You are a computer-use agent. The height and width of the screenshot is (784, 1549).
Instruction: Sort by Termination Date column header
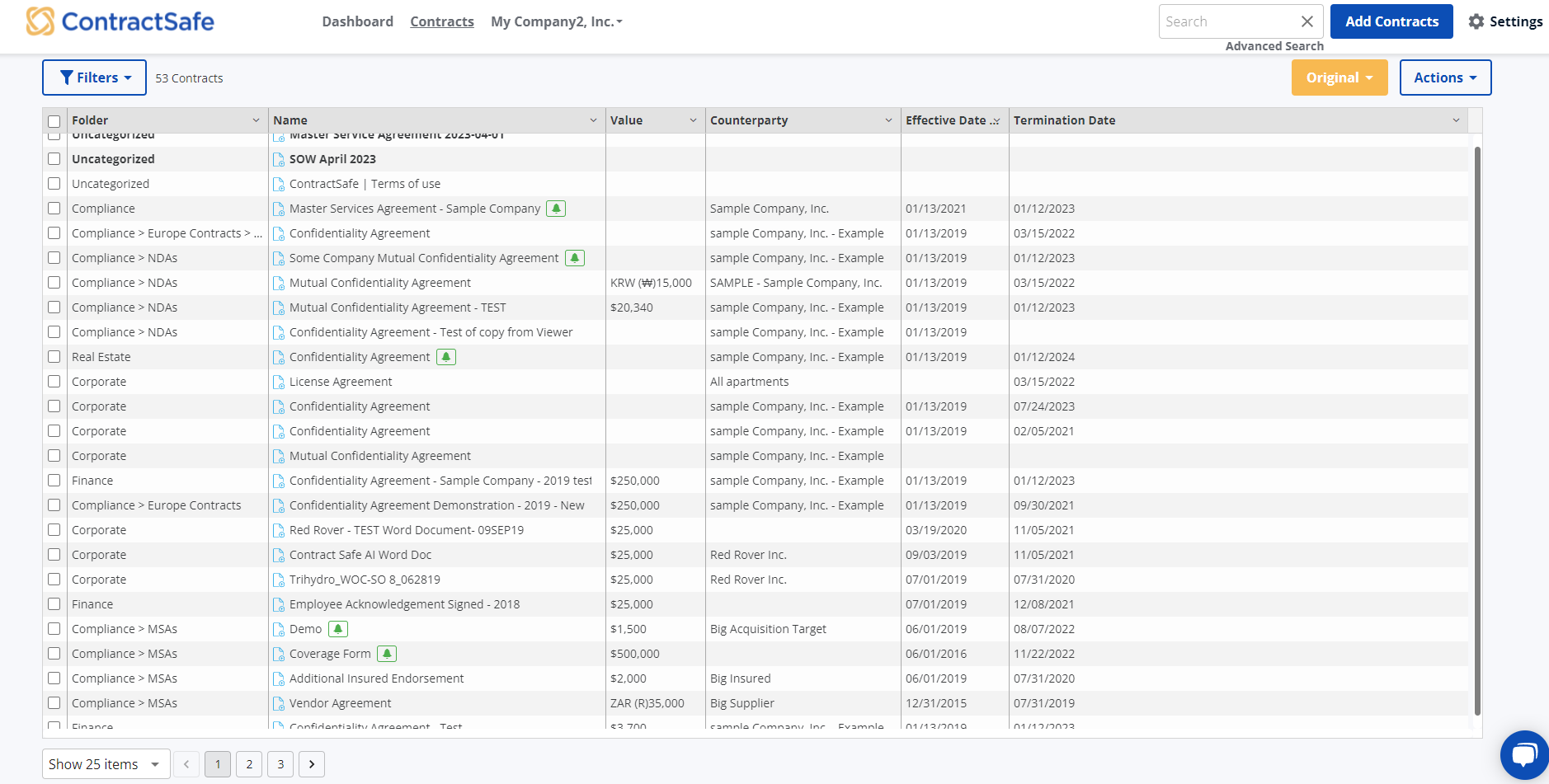tap(1064, 120)
